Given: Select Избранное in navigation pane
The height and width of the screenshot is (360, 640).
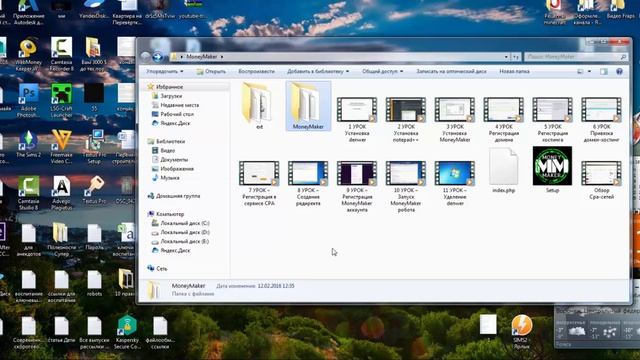Looking at the screenshot, I should [x=169, y=87].
